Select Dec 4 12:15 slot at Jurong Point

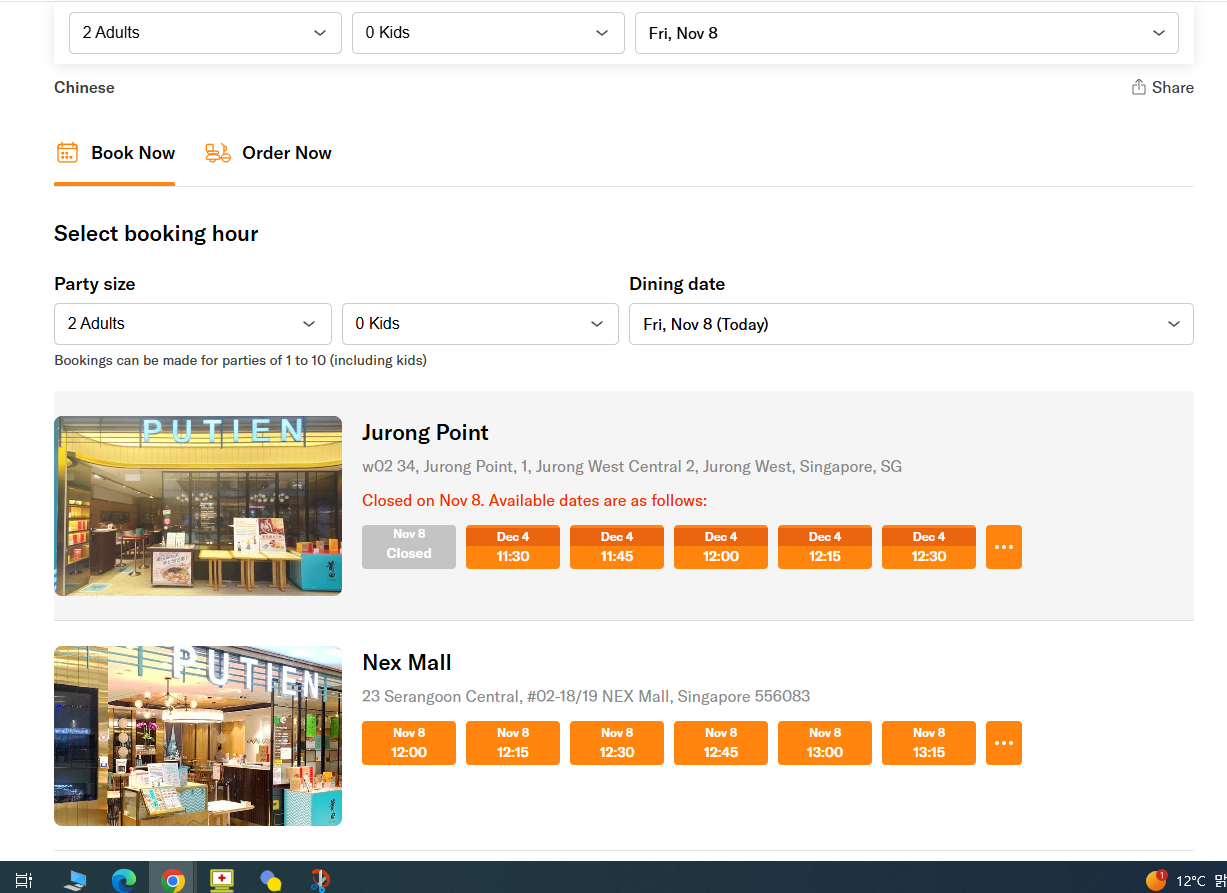825,547
